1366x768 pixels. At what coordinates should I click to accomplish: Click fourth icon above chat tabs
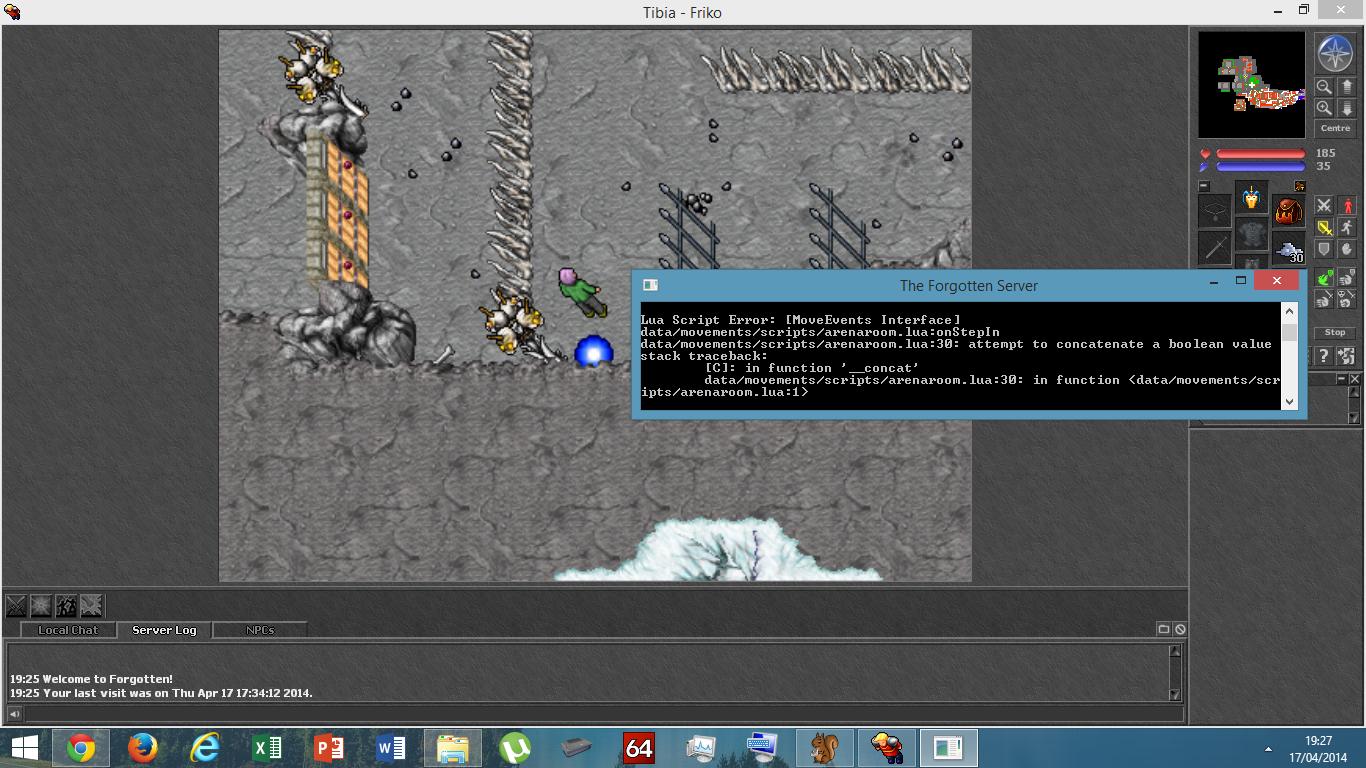[x=91, y=606]
